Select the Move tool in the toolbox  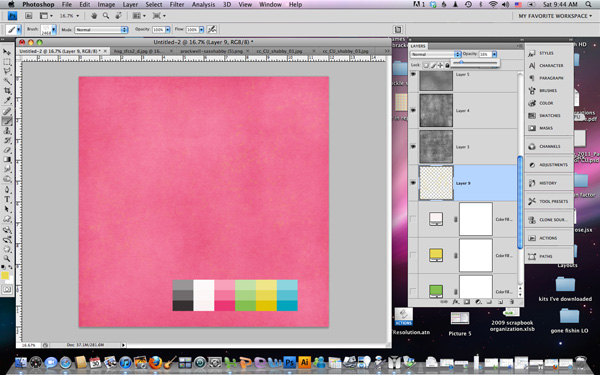(7, 52)
